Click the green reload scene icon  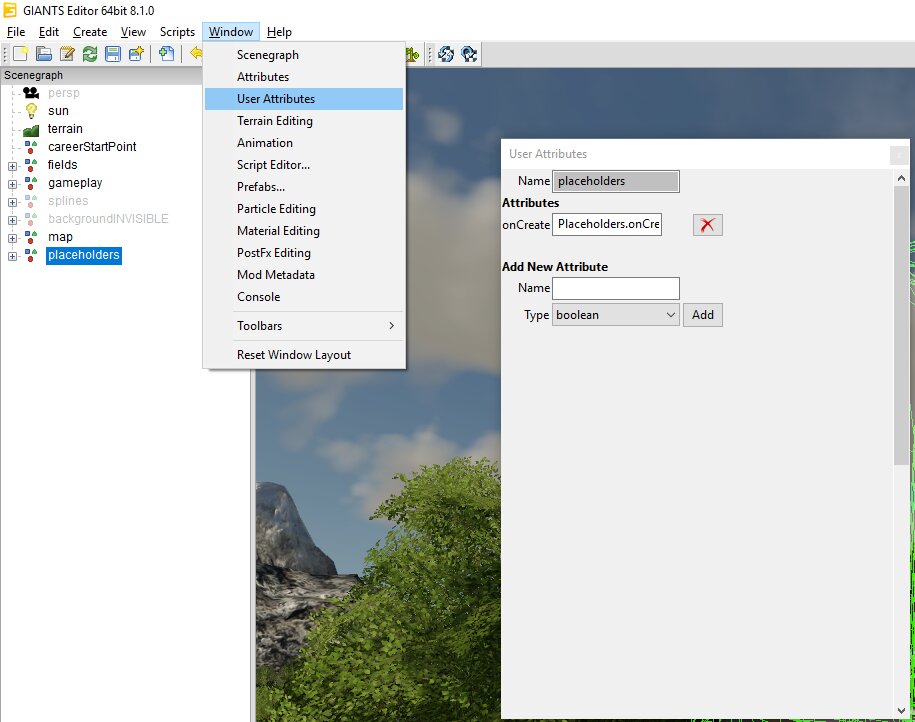pyautogui.click(x=90, y=54)
